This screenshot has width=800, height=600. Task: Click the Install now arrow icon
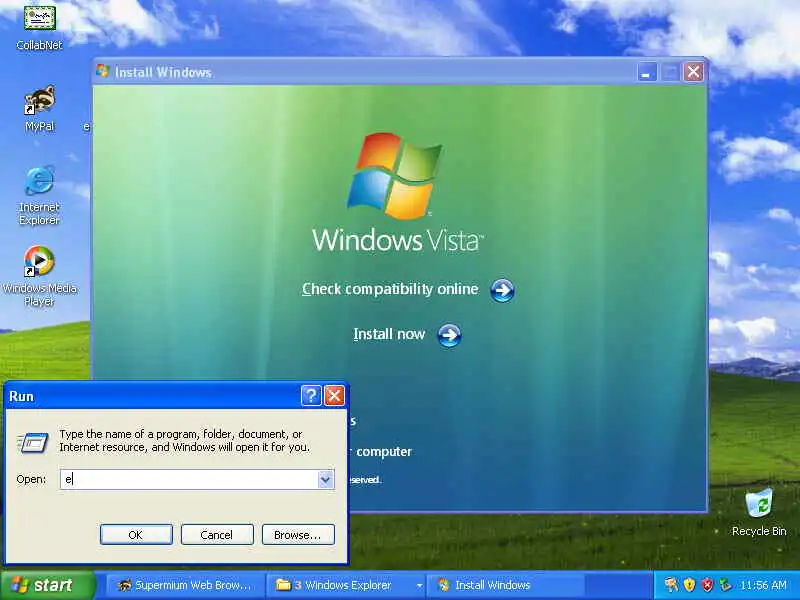pyautogui.click(x=449, y=335)
